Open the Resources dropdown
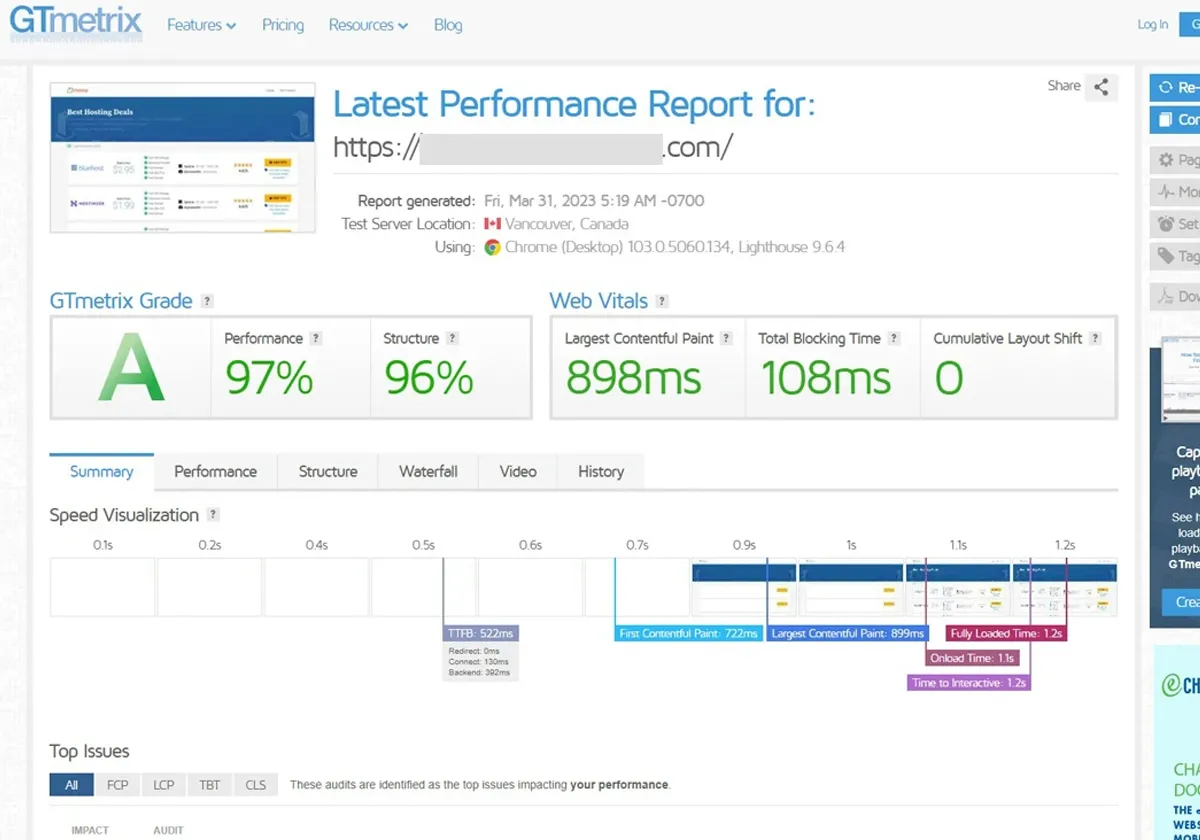 click(x=368, y=25)
